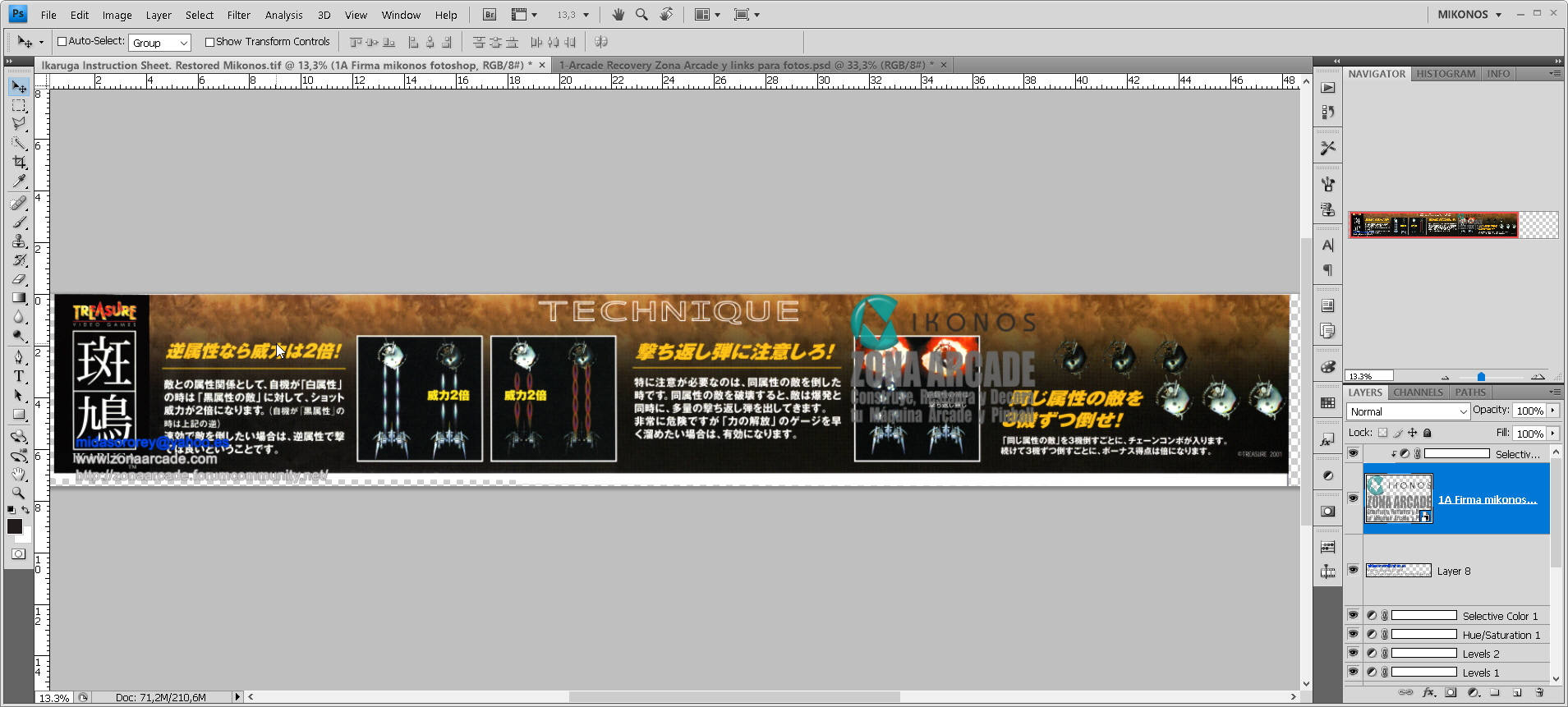This screenshot has width=1568, height=707.
Task: Select the Hand tool in toolbox
Action: click(x=19, y=474)
